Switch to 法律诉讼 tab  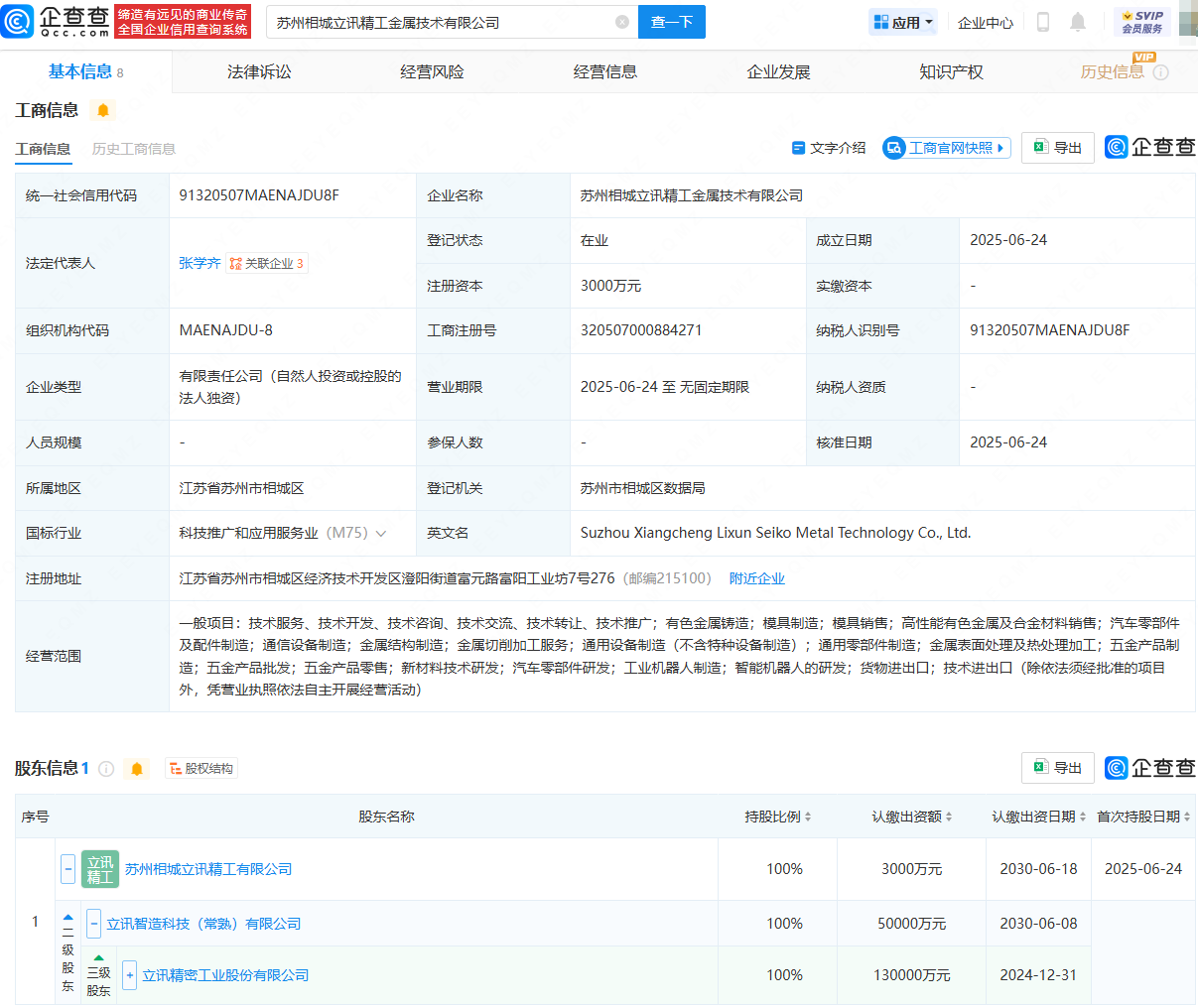(259, 71)
